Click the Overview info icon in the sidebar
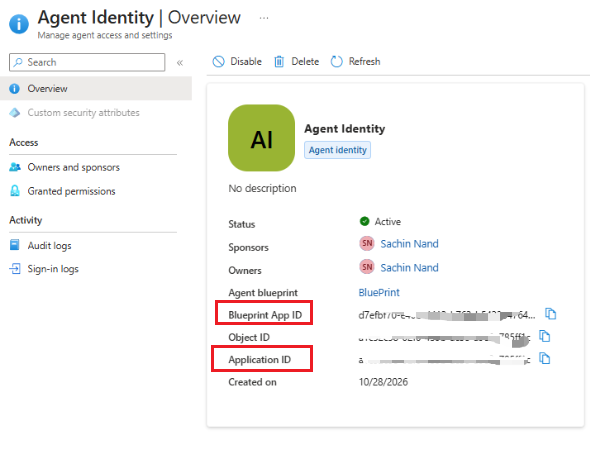Screen dimensions: 590x453 click(x=14, y=88)
